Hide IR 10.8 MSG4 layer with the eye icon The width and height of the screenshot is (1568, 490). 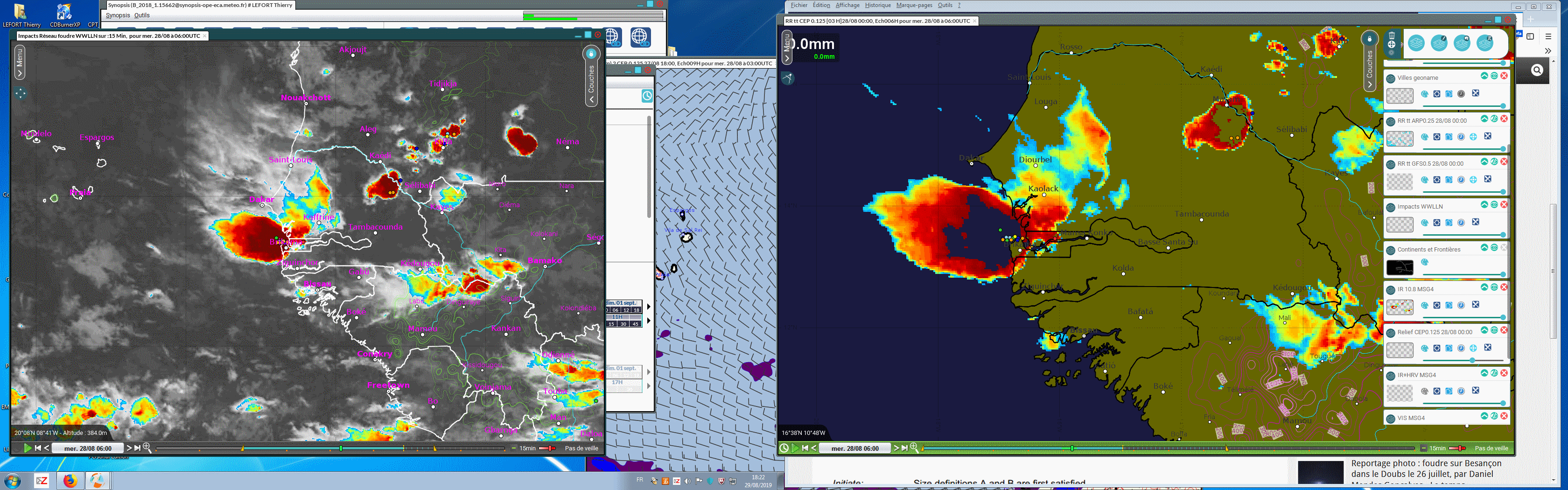tap(1494, 287)
